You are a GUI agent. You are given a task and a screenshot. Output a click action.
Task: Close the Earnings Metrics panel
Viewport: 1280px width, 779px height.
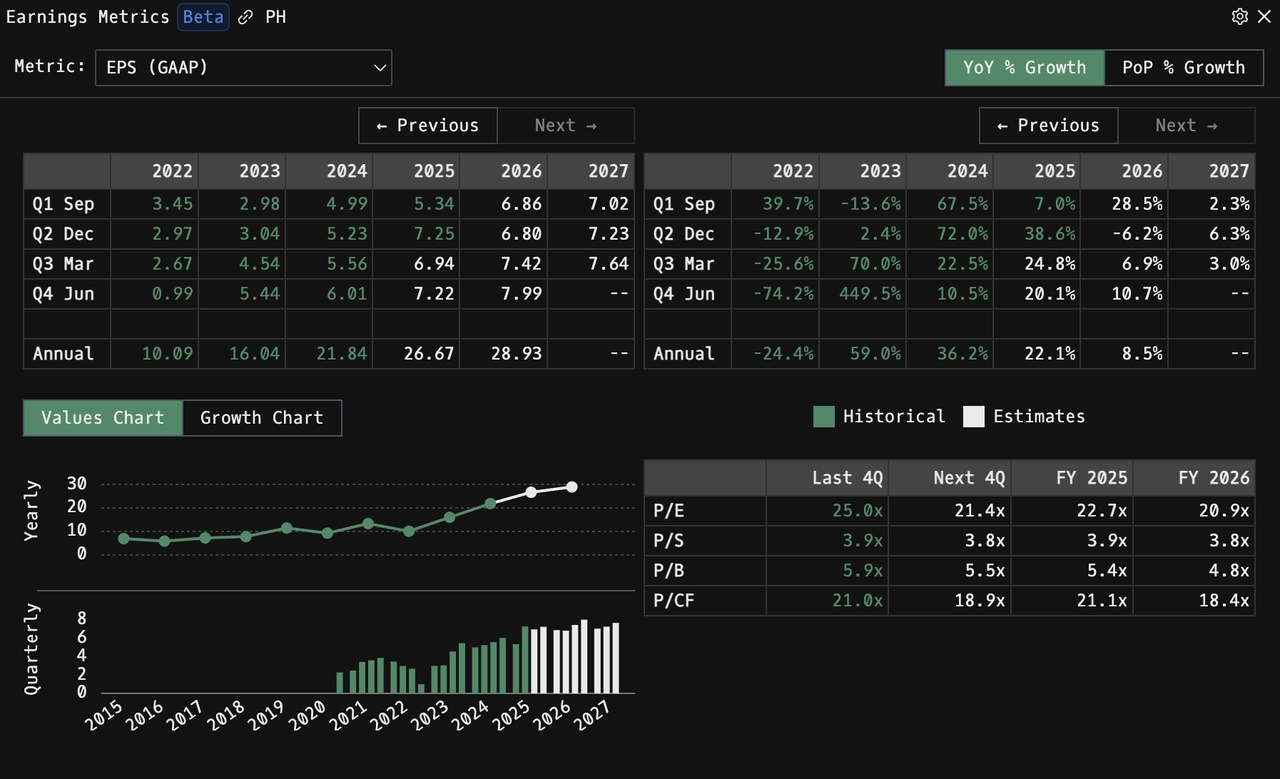[1264, 16]
